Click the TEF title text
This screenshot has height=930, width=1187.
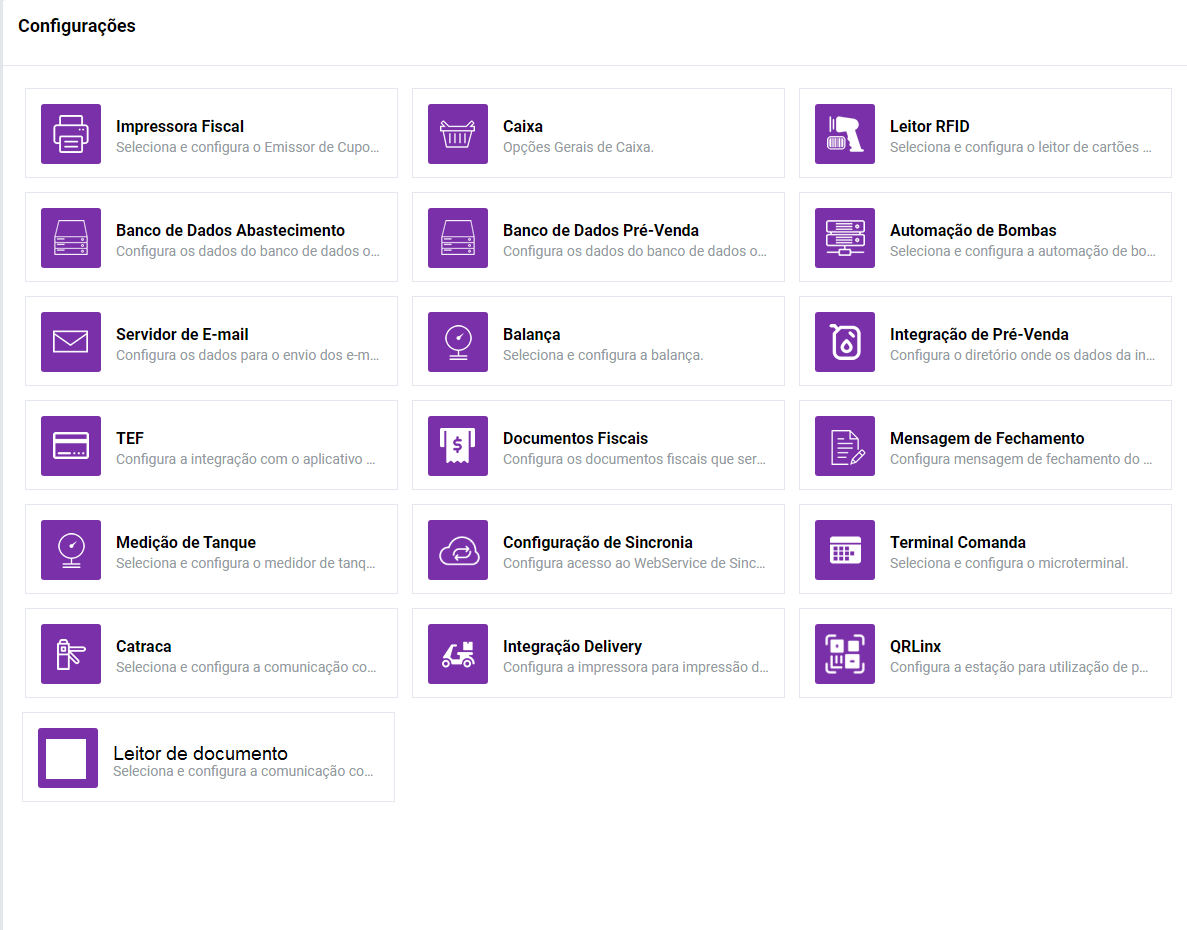pyautogui.click(x=129, y=438)
